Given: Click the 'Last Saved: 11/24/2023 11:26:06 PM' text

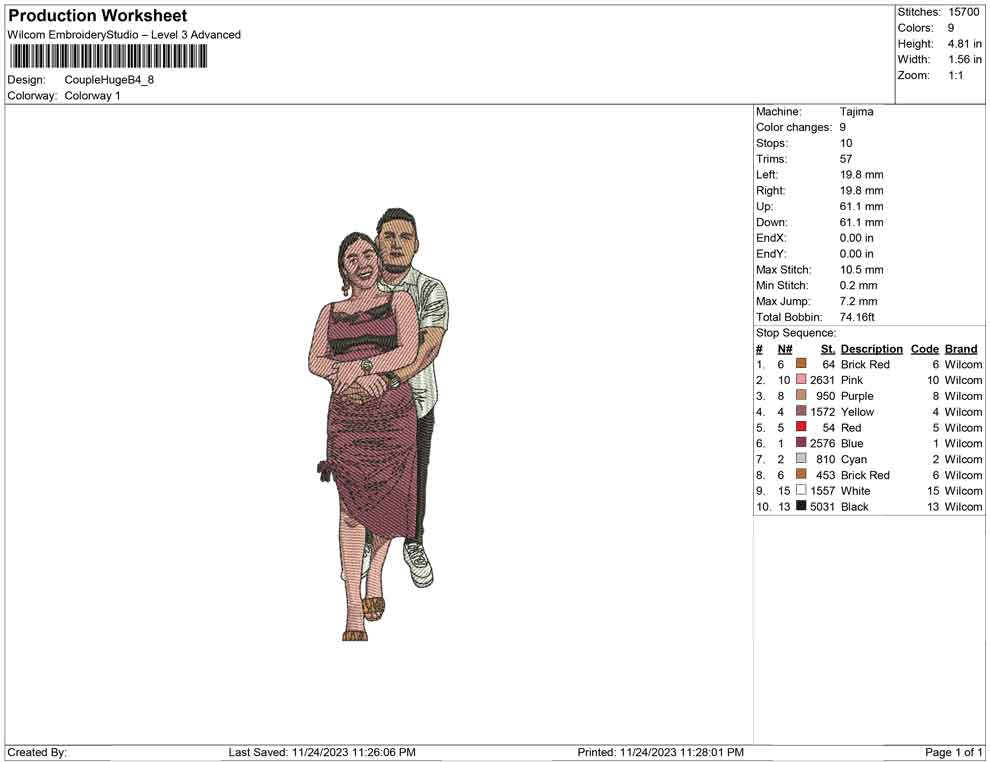Looking at the screenshot, I should [x=322, y=752].
